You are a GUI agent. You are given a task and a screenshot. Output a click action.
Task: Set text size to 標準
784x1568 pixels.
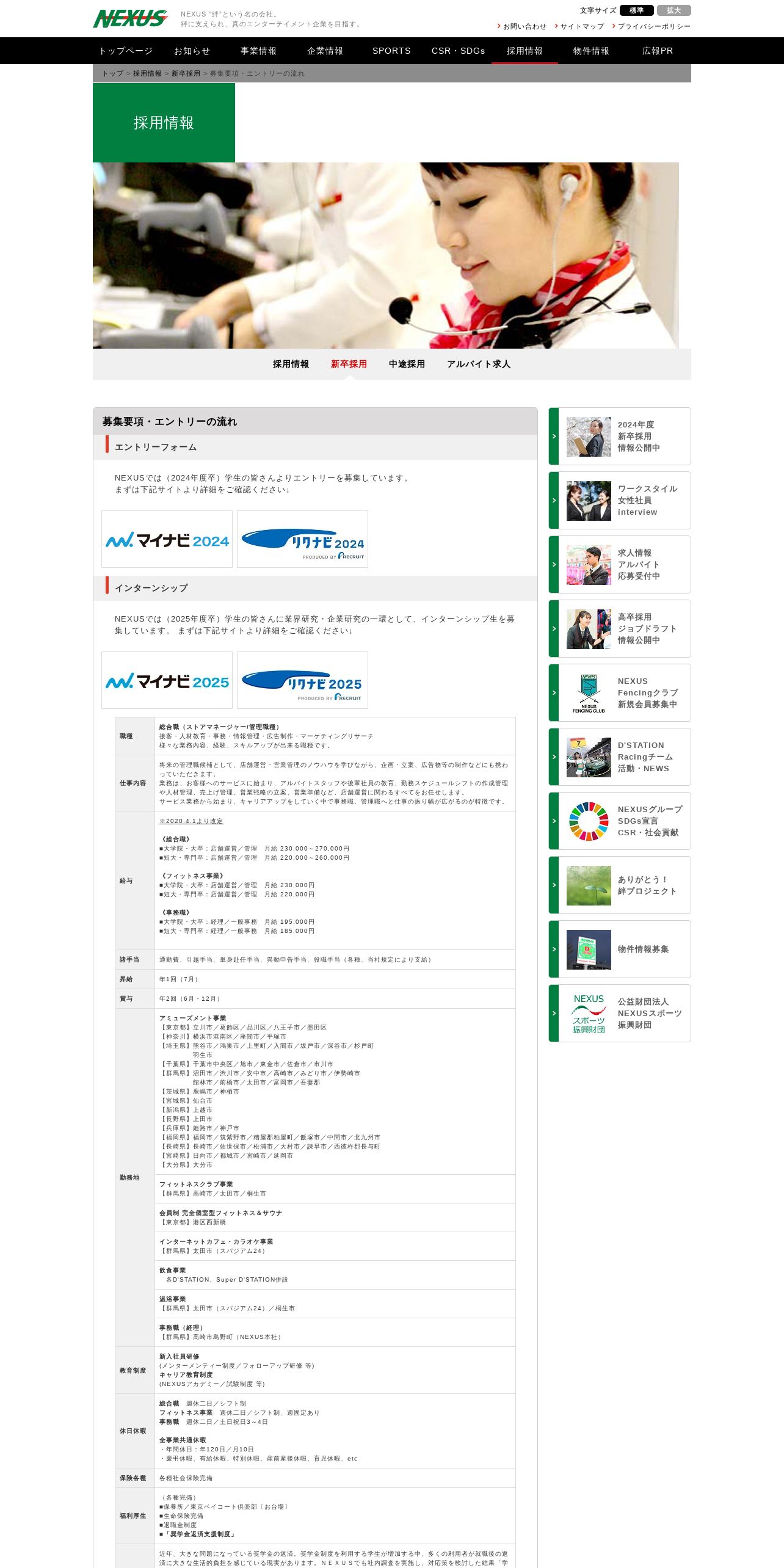[x=636, y=10]
